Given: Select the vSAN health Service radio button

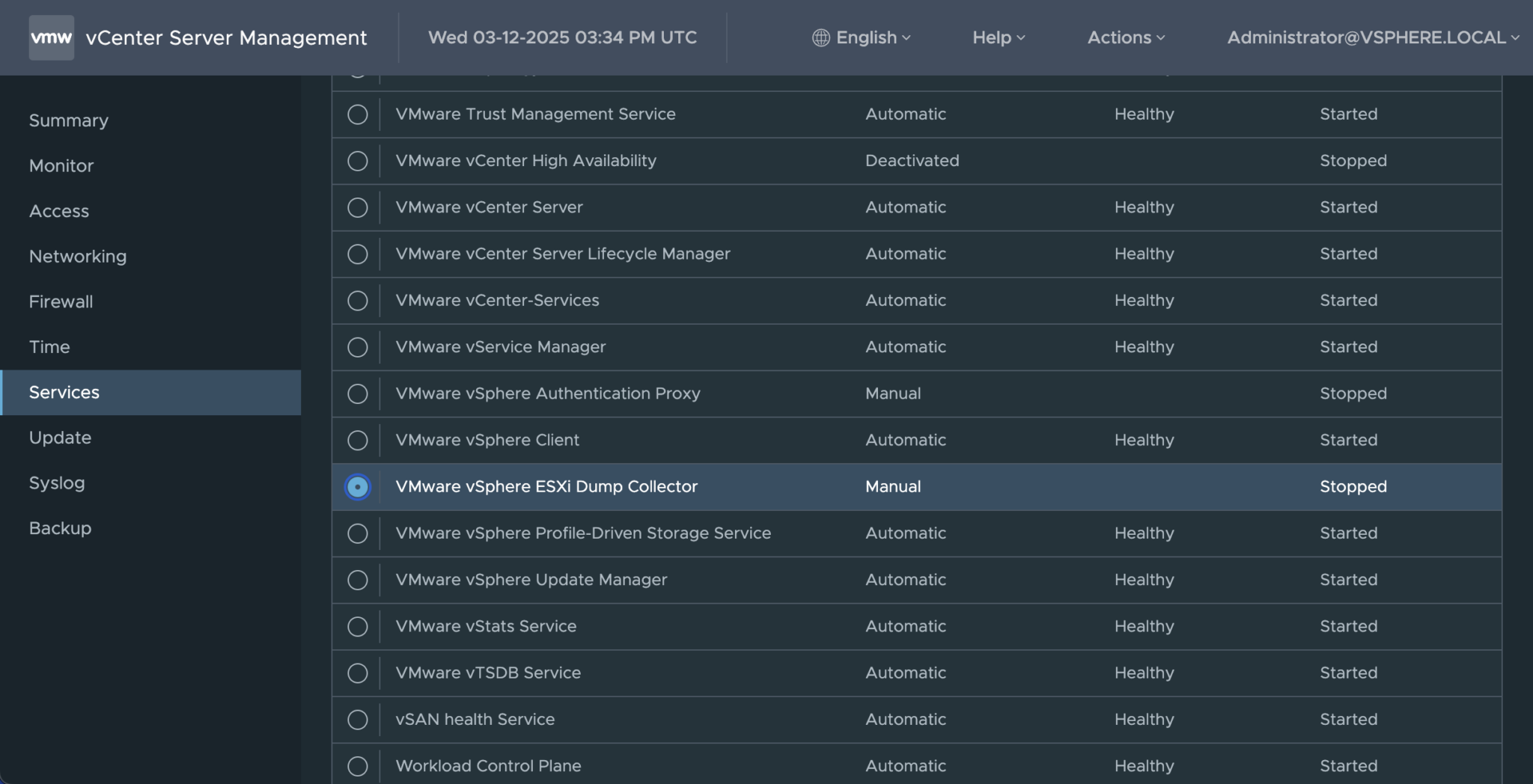Looking at the screenshot, I should (358, 719).
